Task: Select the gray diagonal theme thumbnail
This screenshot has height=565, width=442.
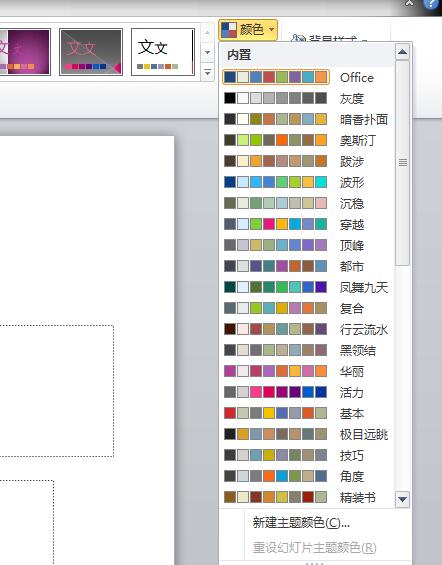Action: click(91, 52)
